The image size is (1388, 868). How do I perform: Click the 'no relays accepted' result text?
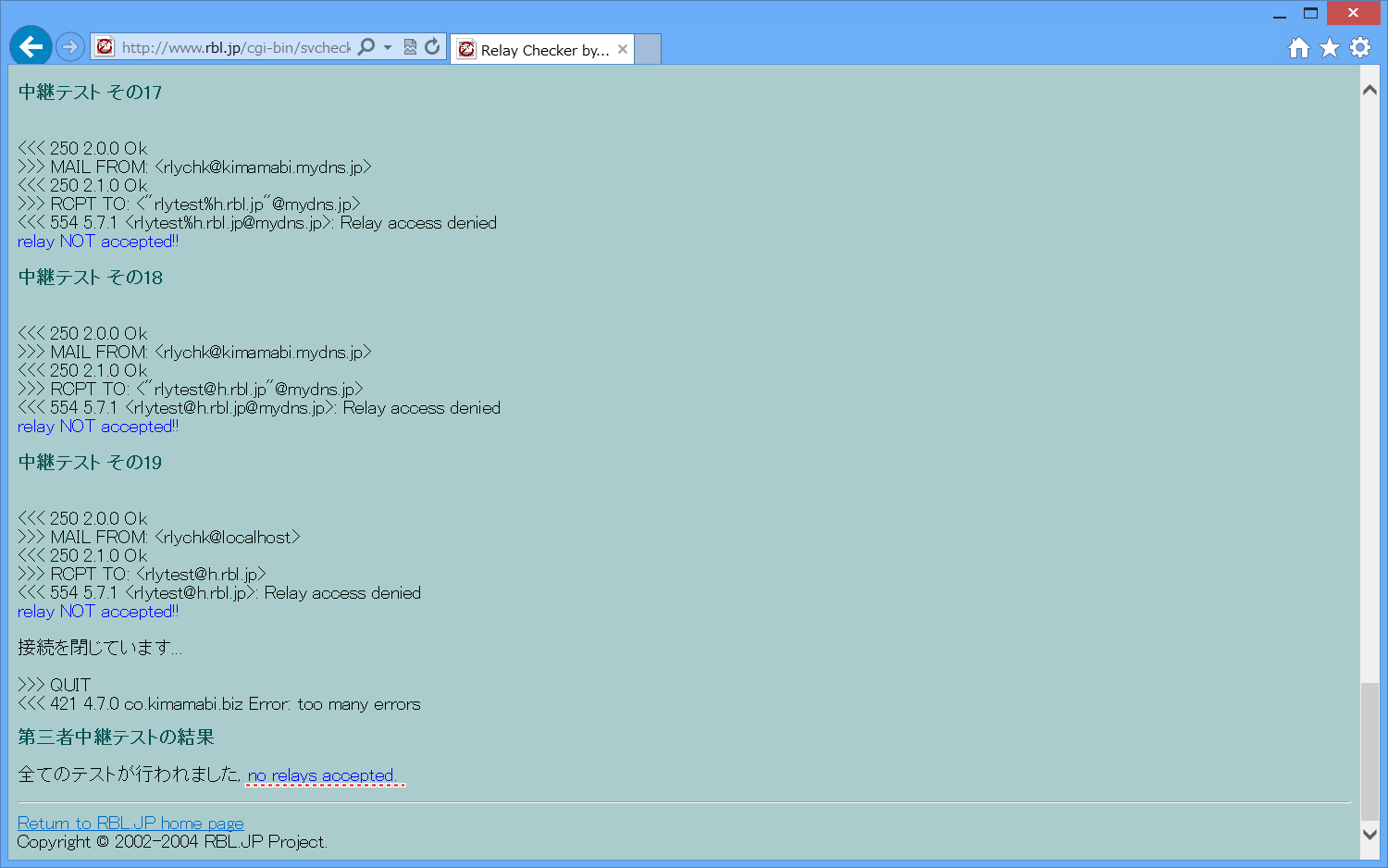[322, 775]
